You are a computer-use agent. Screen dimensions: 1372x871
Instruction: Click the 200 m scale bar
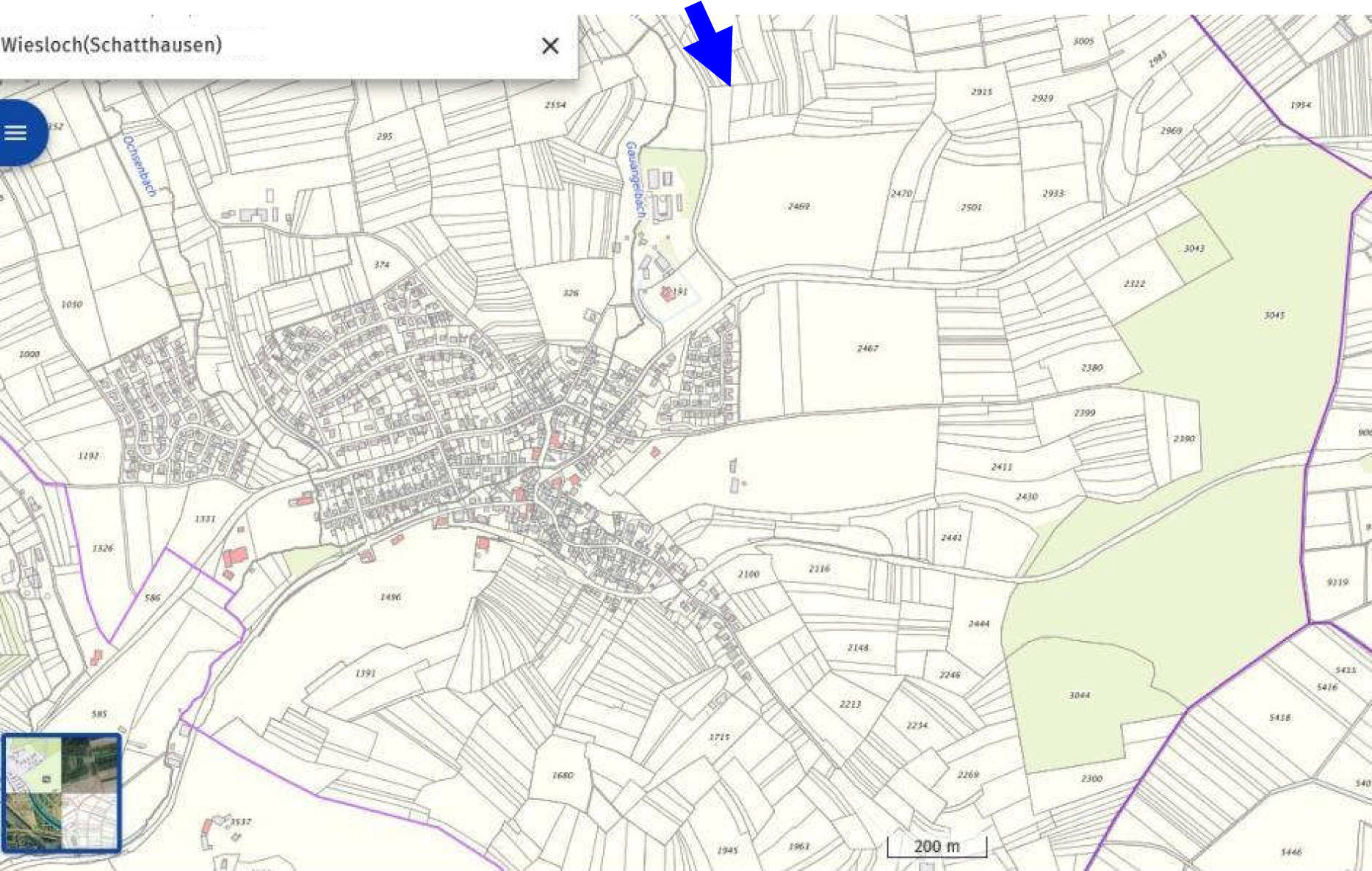936,847
